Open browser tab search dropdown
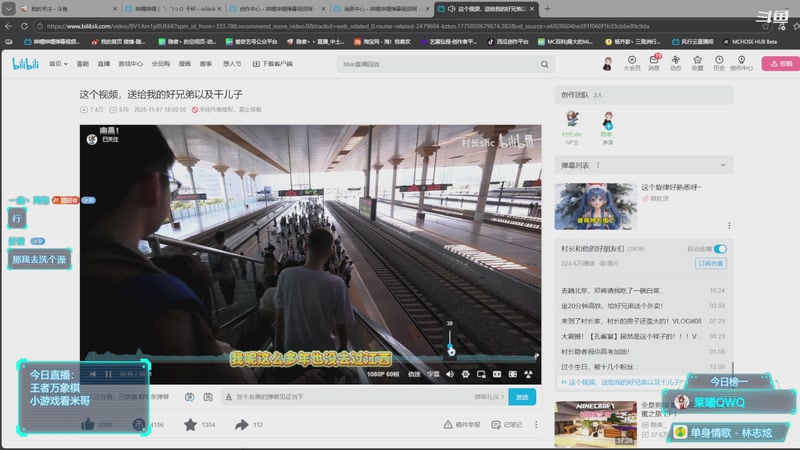The height and width of the screenshot is (450, 800). [9, 9]
